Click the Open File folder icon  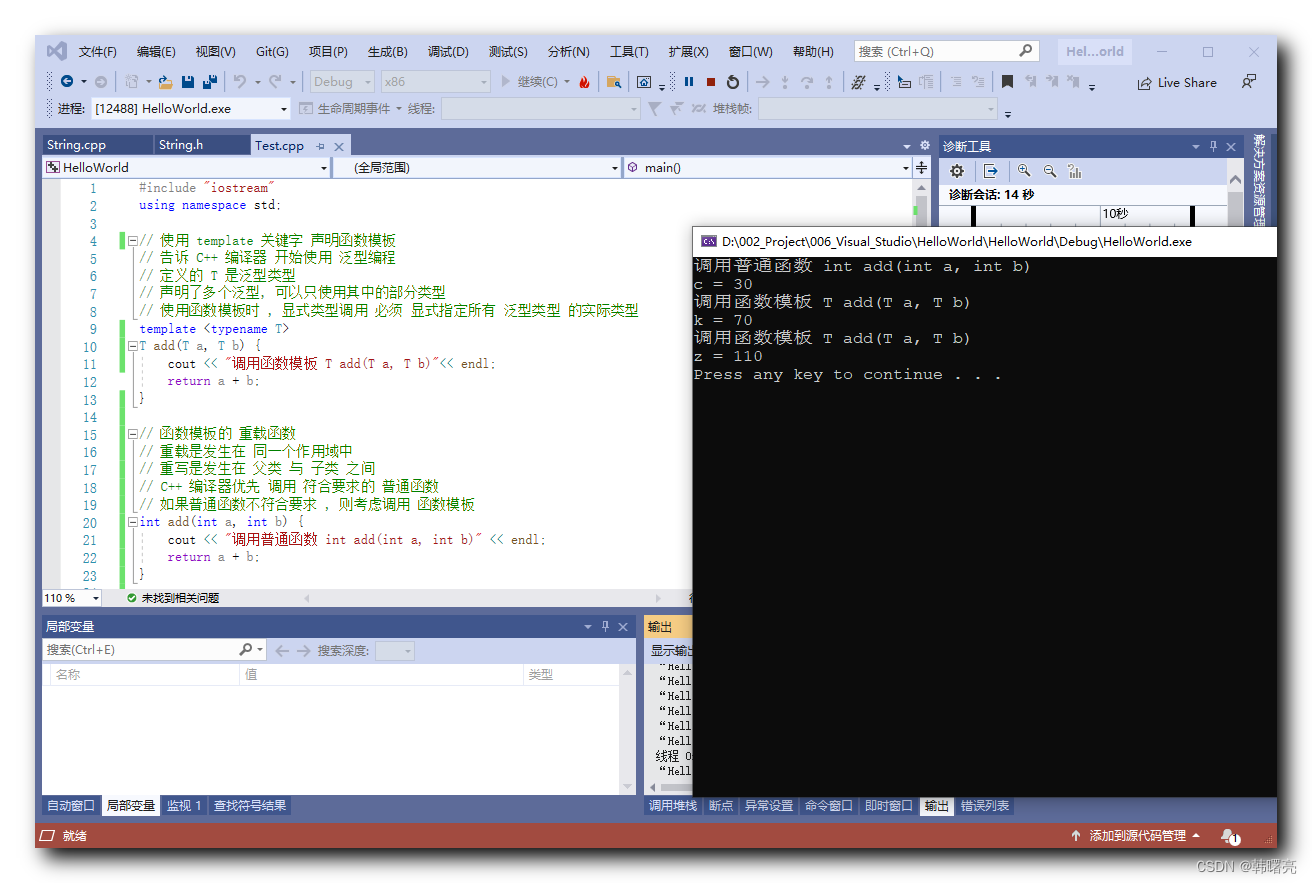166,82
